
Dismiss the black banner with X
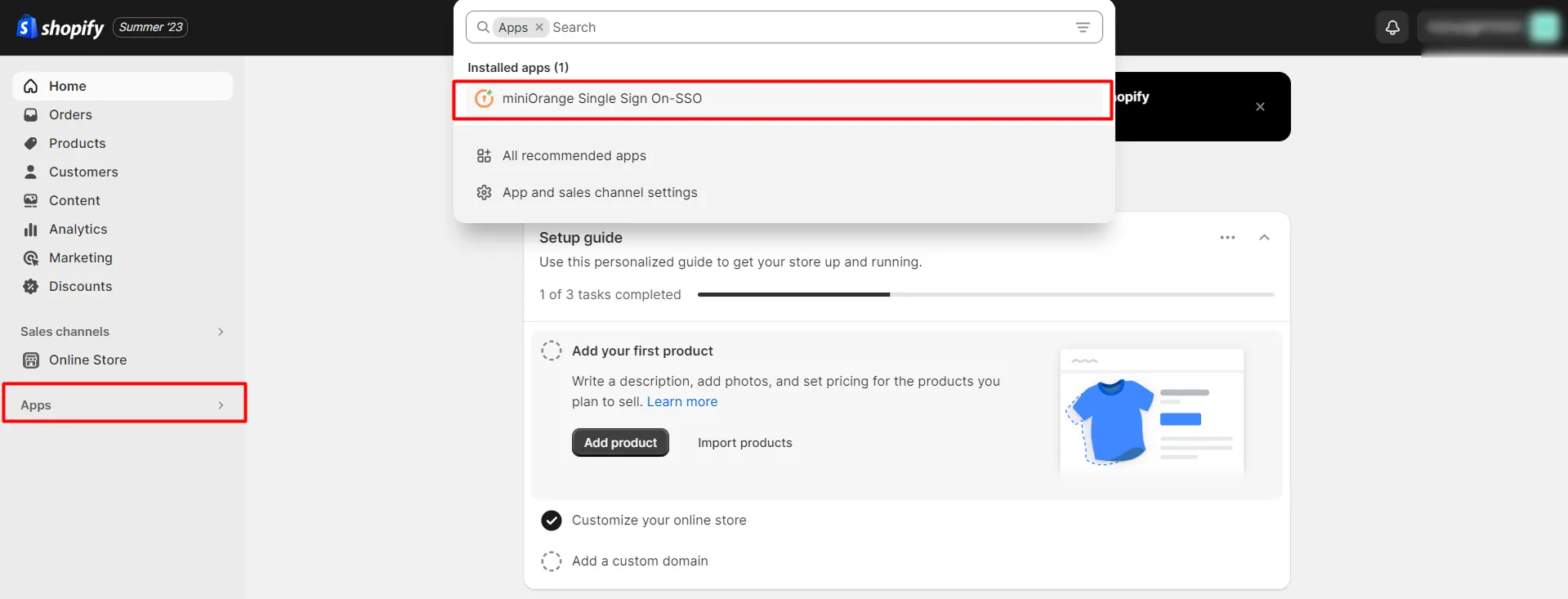point(1260,106)
